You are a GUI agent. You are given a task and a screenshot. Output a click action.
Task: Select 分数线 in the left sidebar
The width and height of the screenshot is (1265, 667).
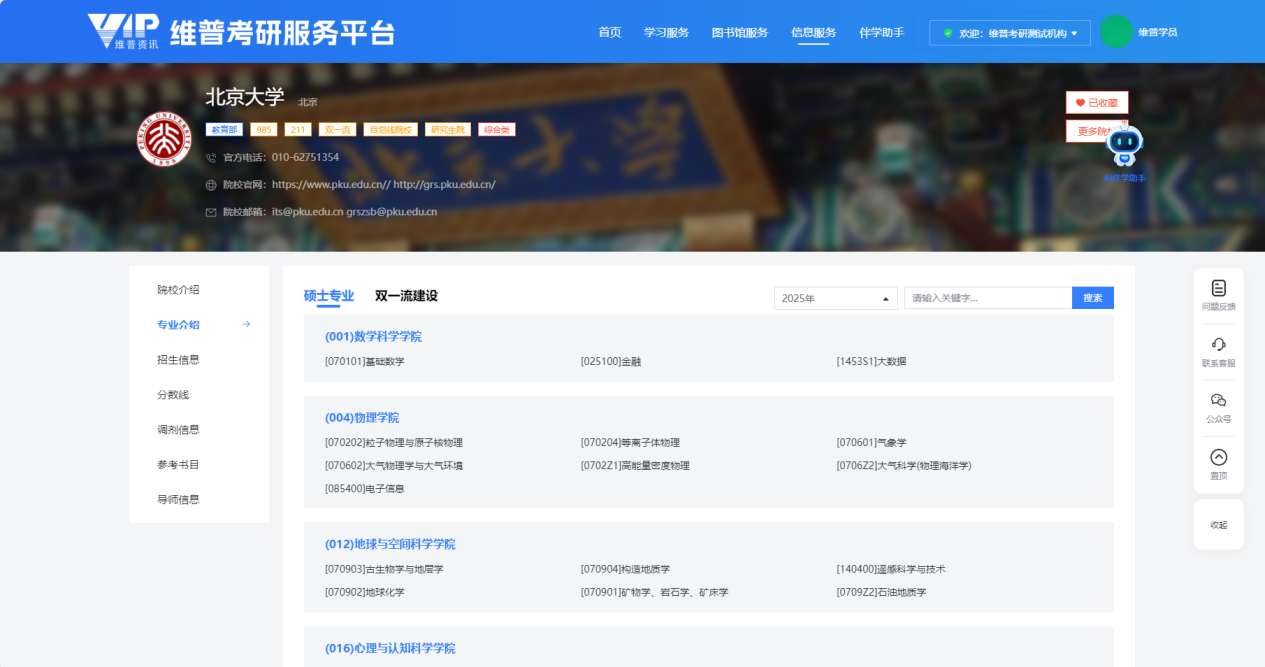point(173,395)
